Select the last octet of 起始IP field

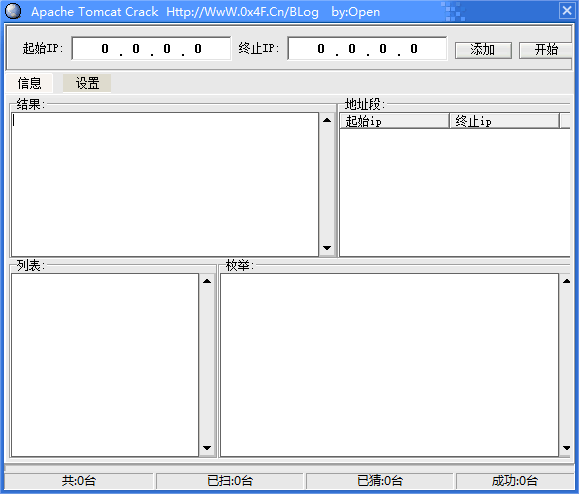click(x=198, y=49)
